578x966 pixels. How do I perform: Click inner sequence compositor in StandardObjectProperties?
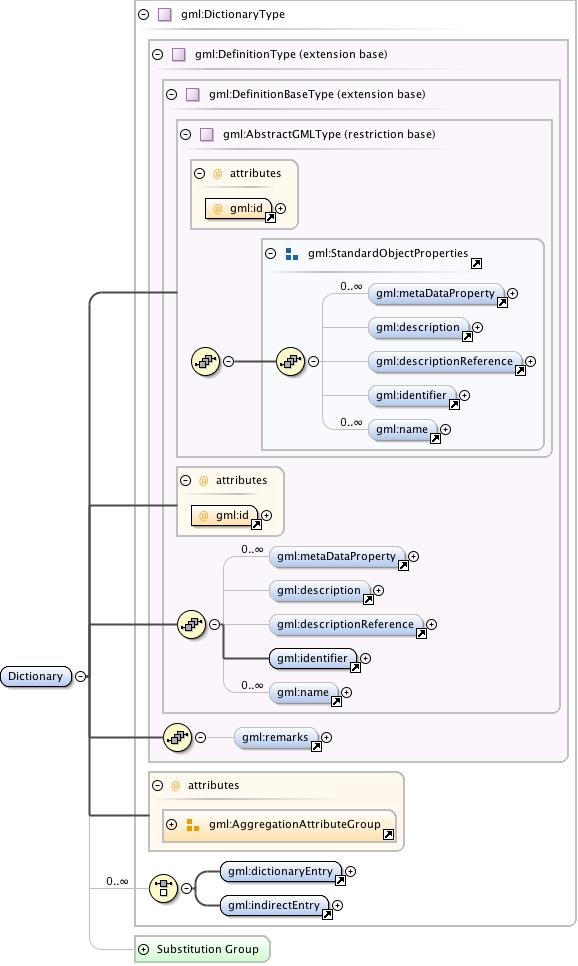[x=291, y=362]
